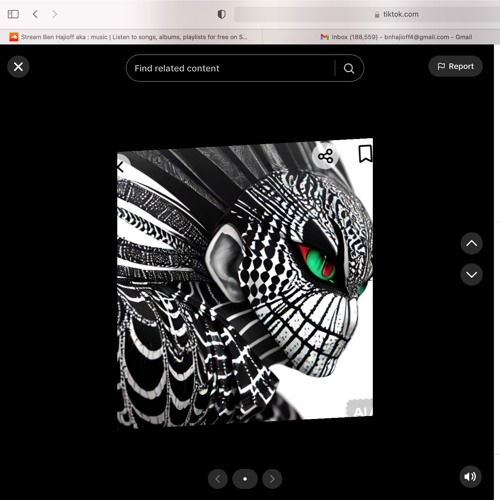Image resolution: width=500 pixels, height=500 pixels.
Task: Click the share icon on the image
Action: pos(325,156)
